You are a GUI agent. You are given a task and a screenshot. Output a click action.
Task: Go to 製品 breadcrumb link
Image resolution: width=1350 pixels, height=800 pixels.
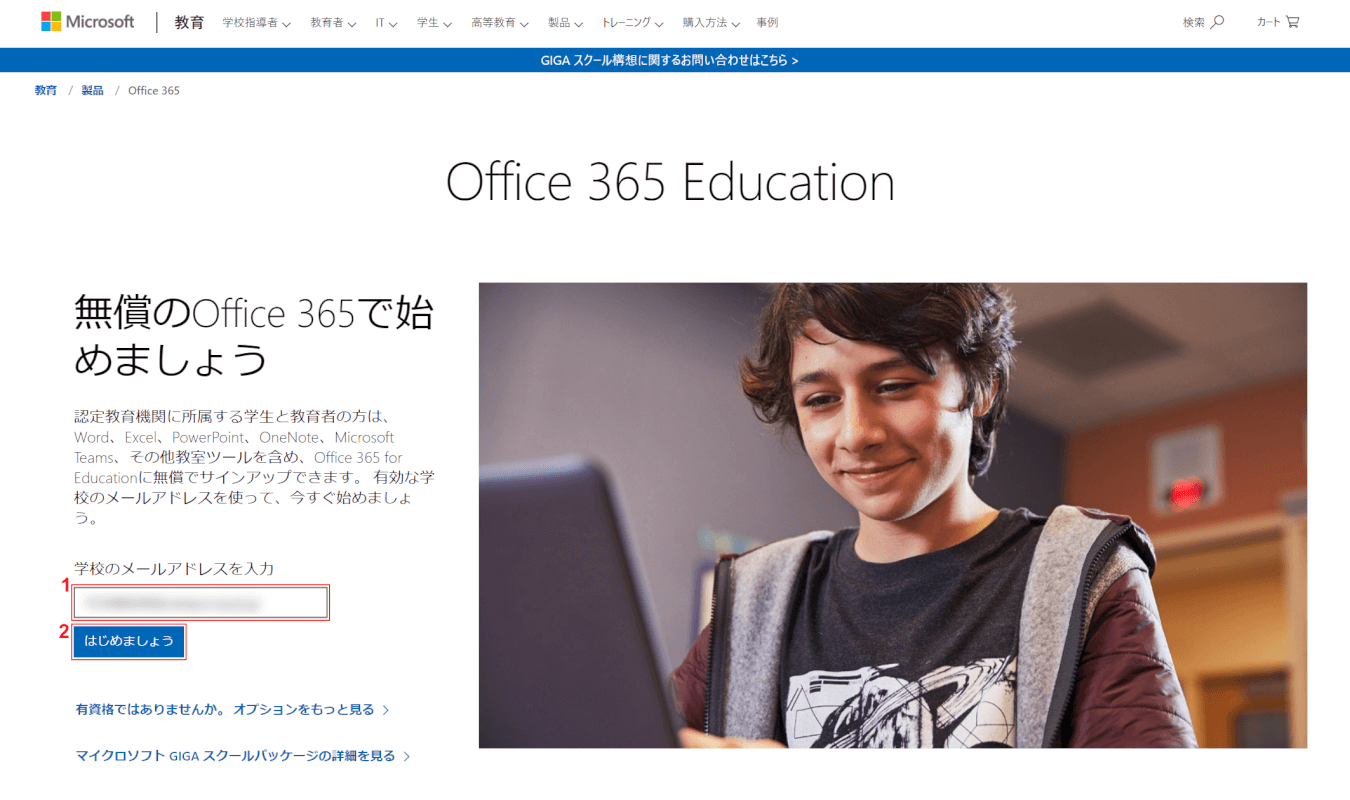[93, 90]
